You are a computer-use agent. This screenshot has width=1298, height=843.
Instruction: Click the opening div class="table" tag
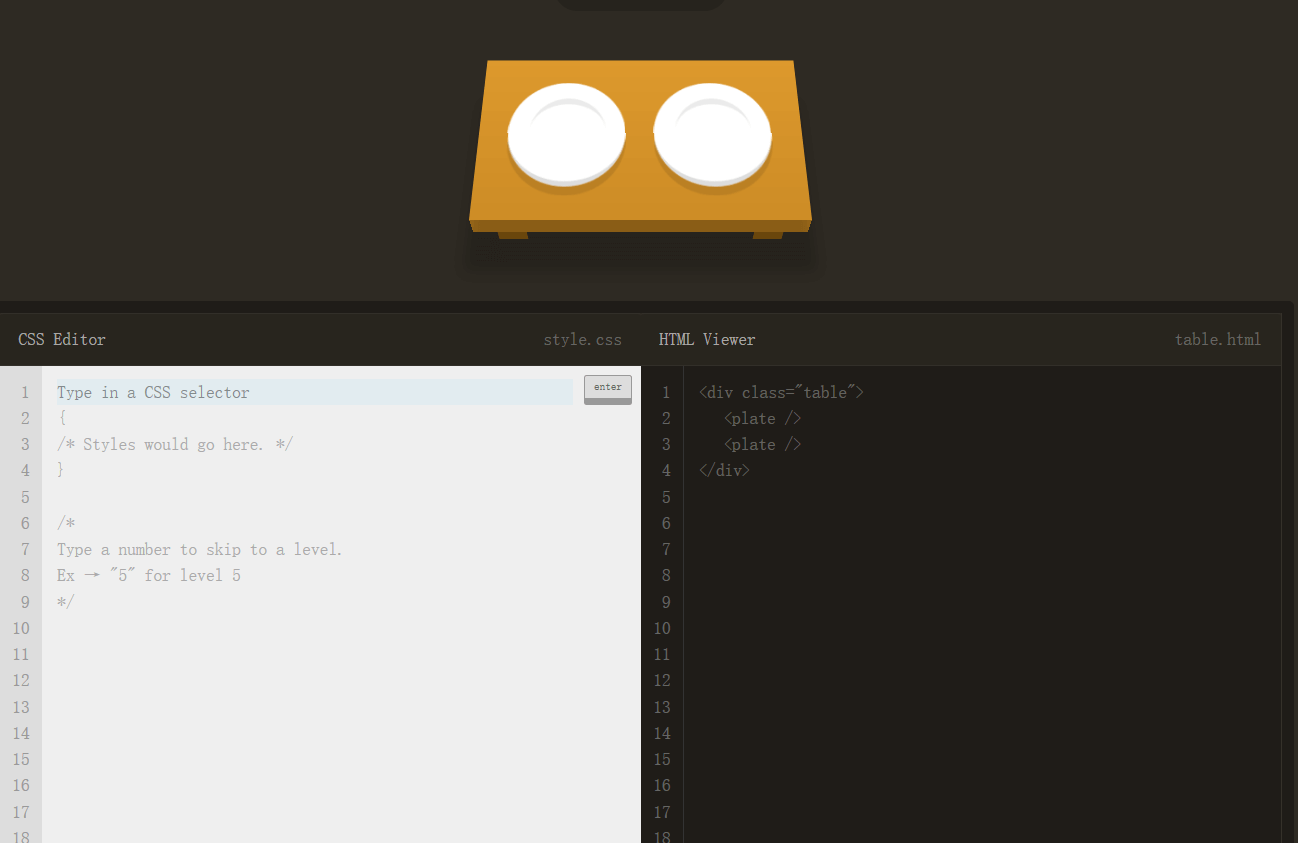780,392
